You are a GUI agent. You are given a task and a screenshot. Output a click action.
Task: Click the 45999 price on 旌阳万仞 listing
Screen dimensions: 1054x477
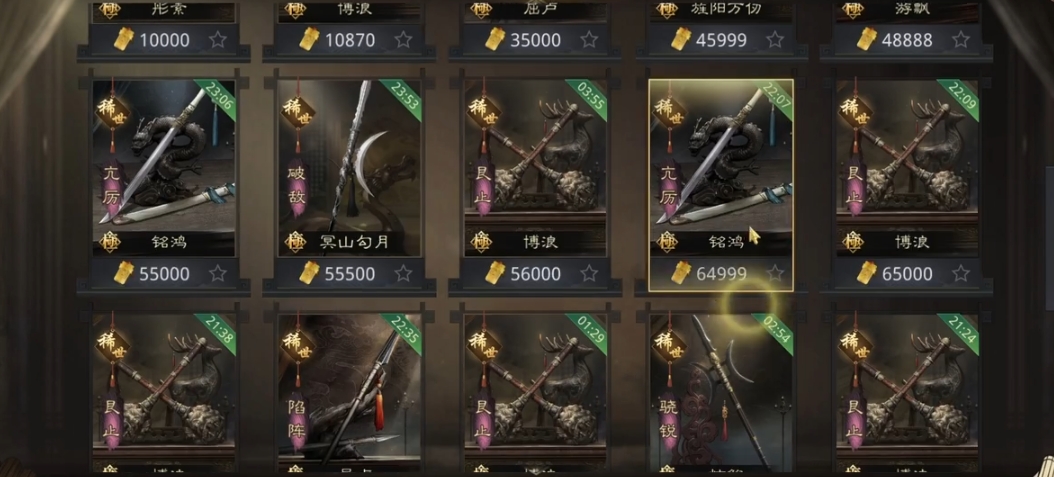pos(721,40)
